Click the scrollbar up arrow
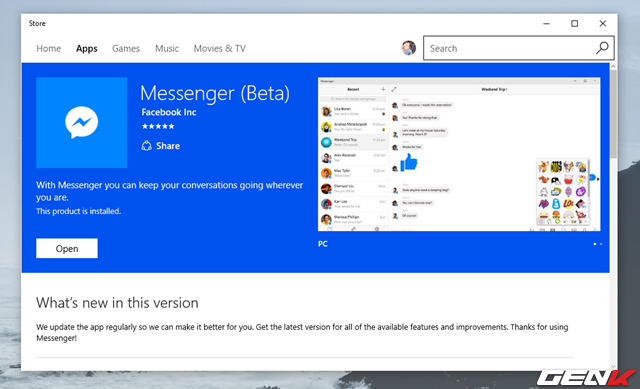Viewport: 640px width, 389px height. pos(613,67)
